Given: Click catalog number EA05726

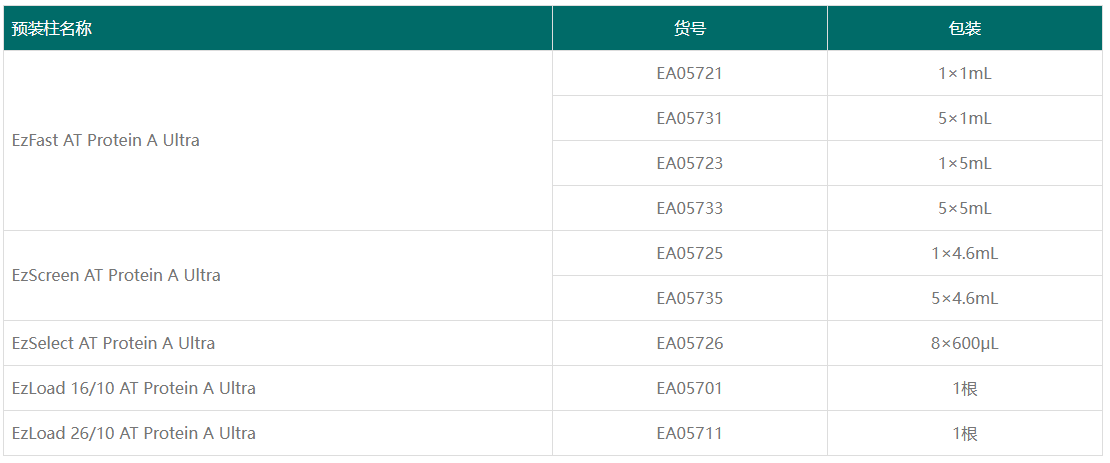Looking at the screenshot, I should coord(689,343).
